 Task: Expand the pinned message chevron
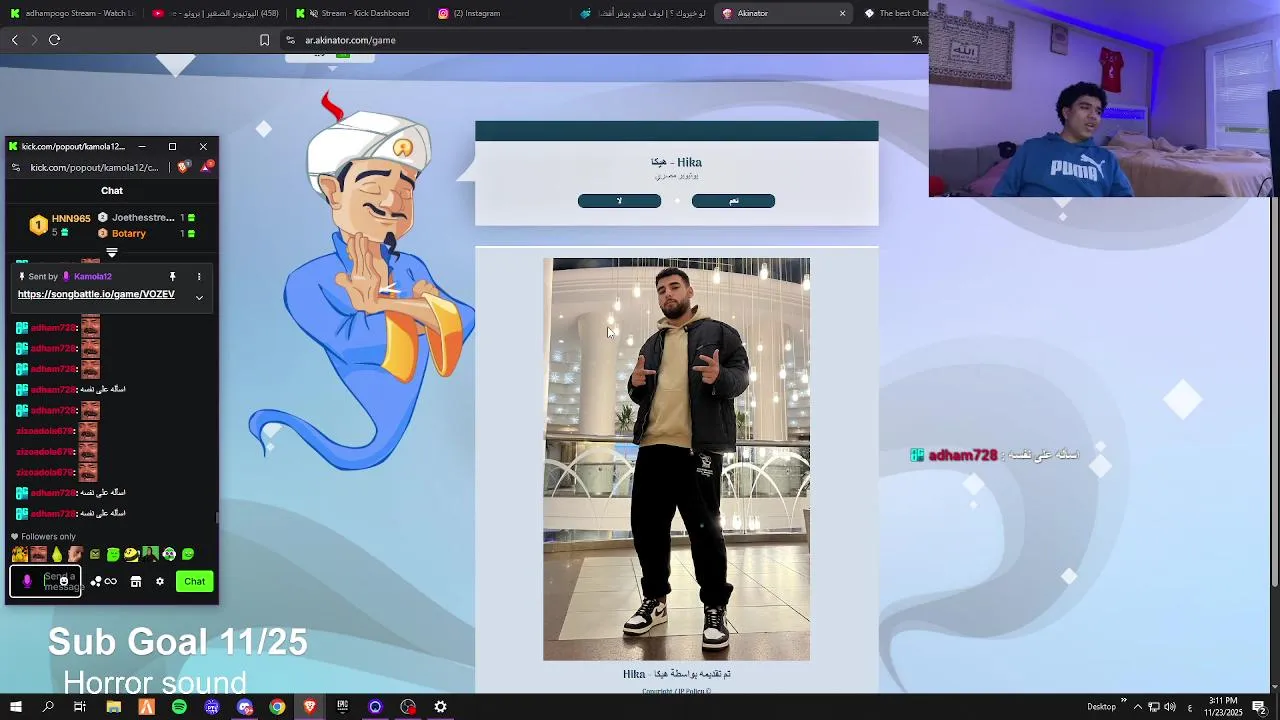pyautogui.click(x=199, y=297)
